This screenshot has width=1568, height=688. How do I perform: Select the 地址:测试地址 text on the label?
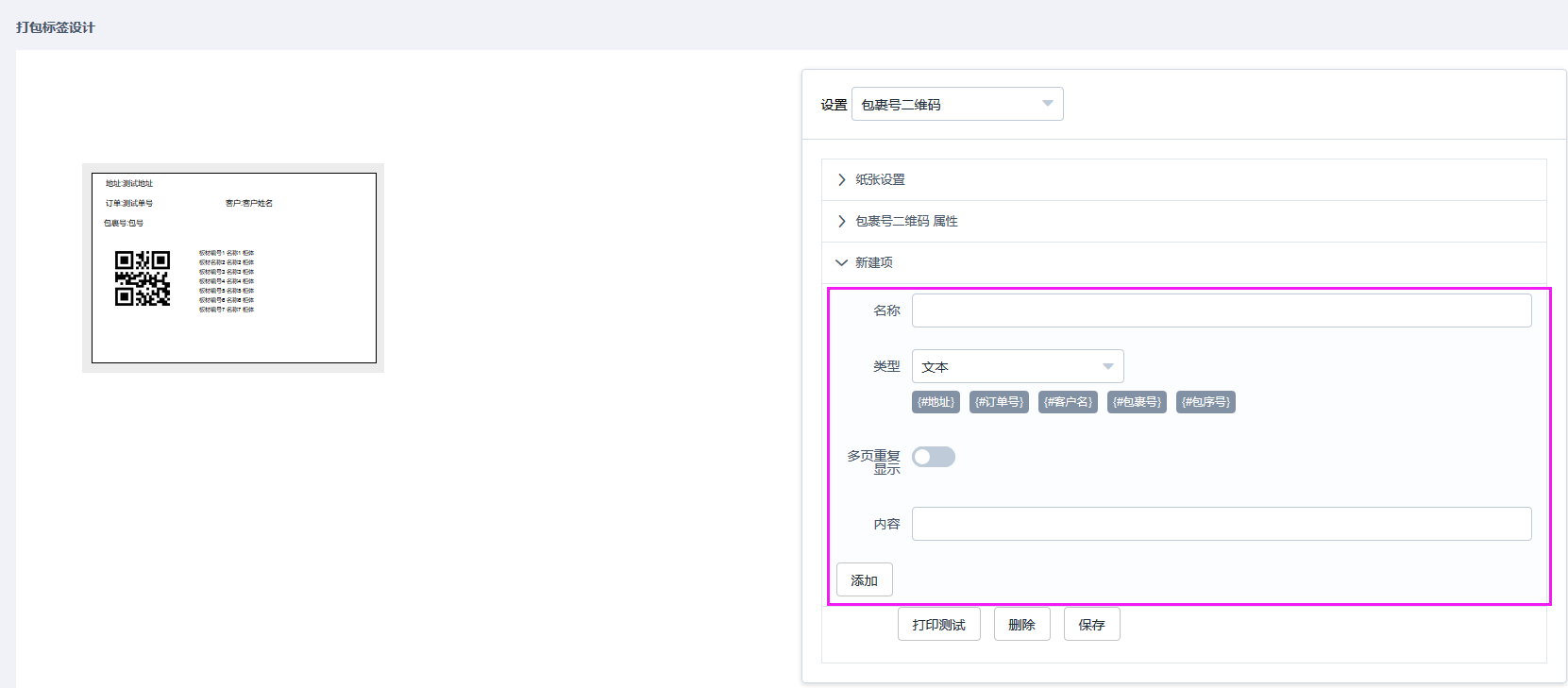pos(129,183)
